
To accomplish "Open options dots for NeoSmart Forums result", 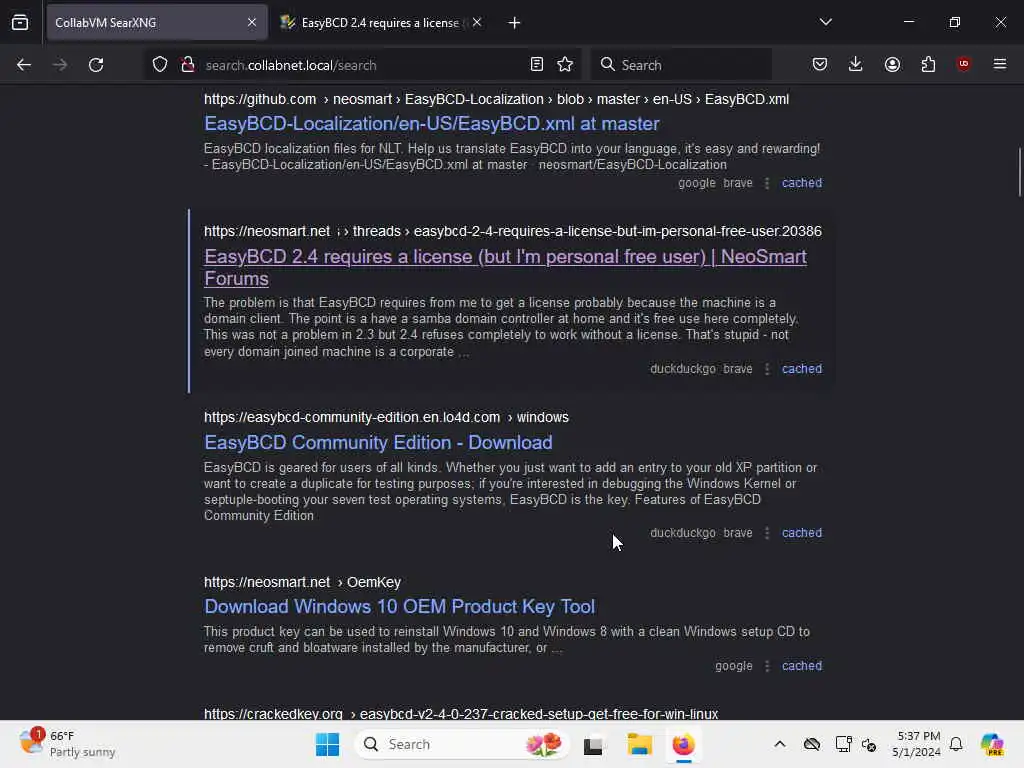I will coord(767,369).
